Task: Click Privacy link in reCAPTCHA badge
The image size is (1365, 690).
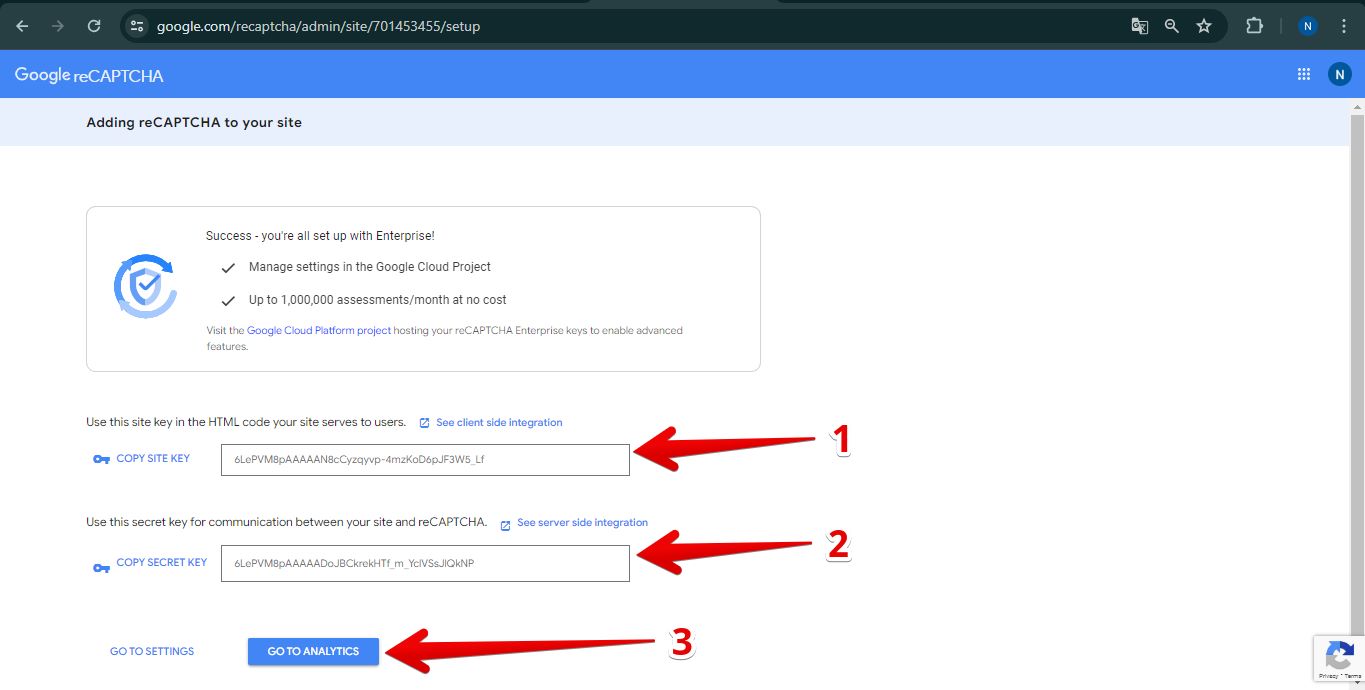Action: click(1330, 677)
